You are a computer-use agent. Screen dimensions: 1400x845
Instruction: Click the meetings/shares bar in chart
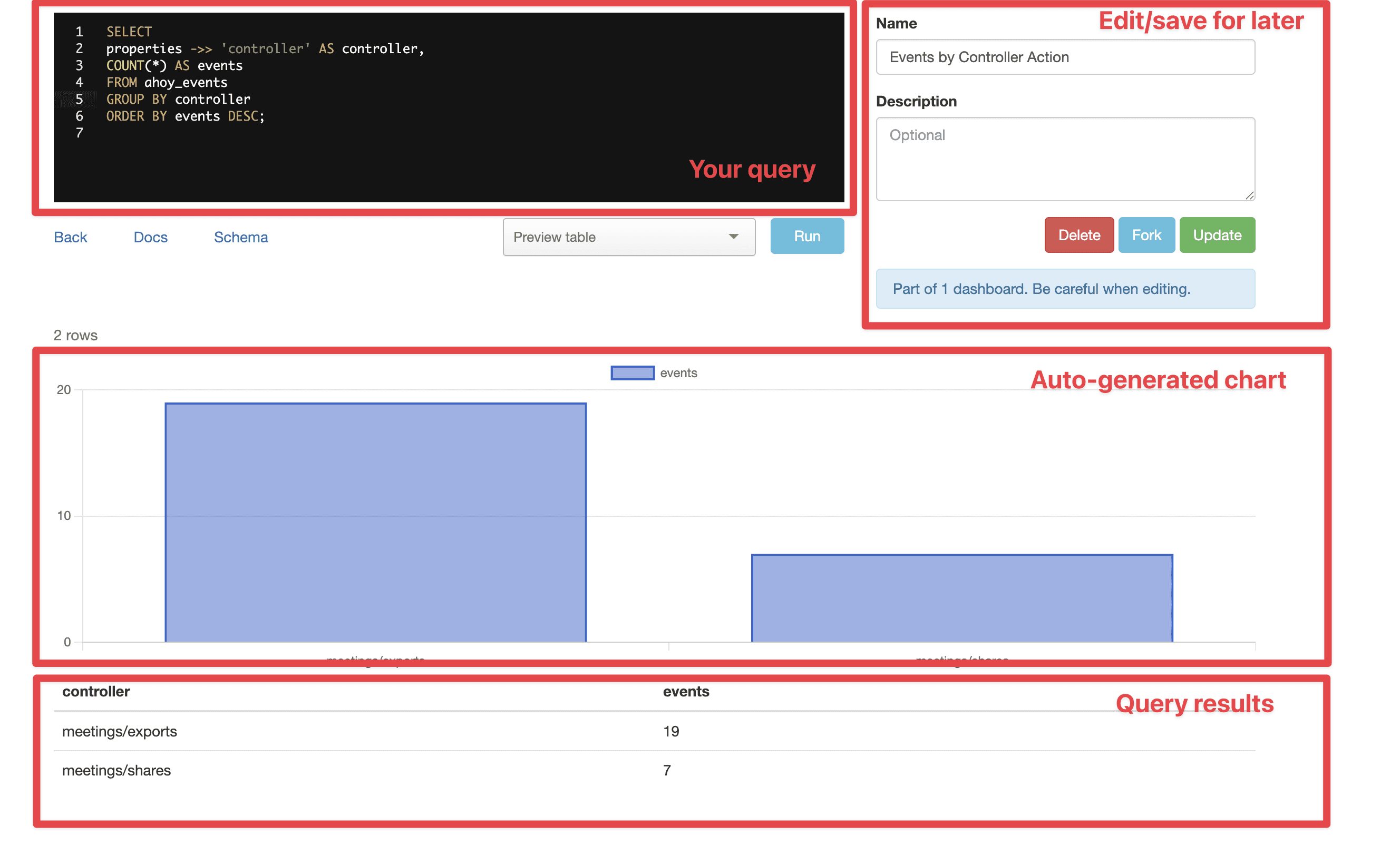click(962, 598)
